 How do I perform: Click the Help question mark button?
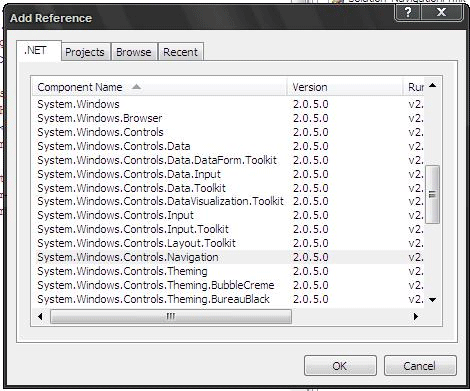[408, 13]
